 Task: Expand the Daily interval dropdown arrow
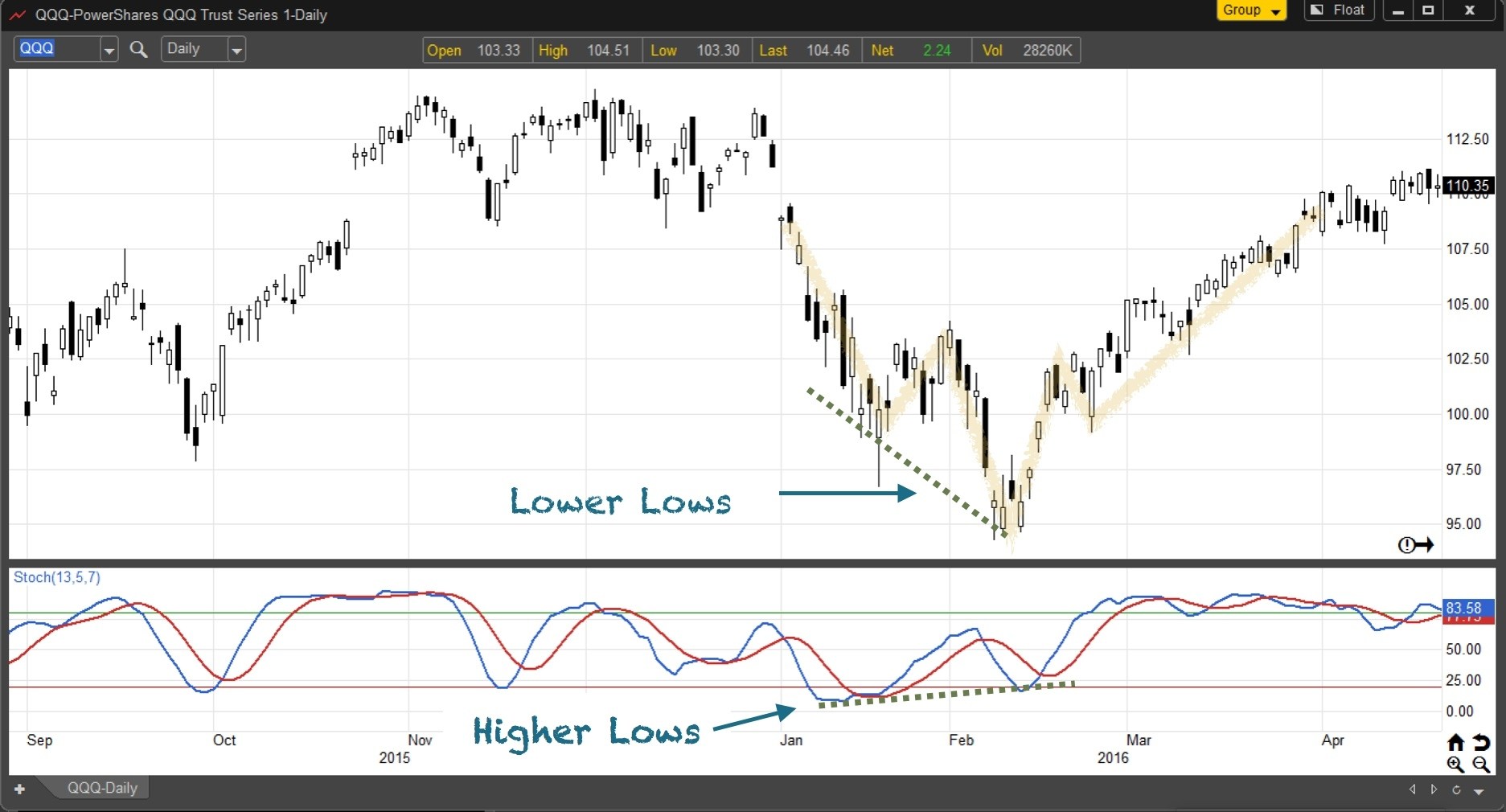tap(236, 50)
